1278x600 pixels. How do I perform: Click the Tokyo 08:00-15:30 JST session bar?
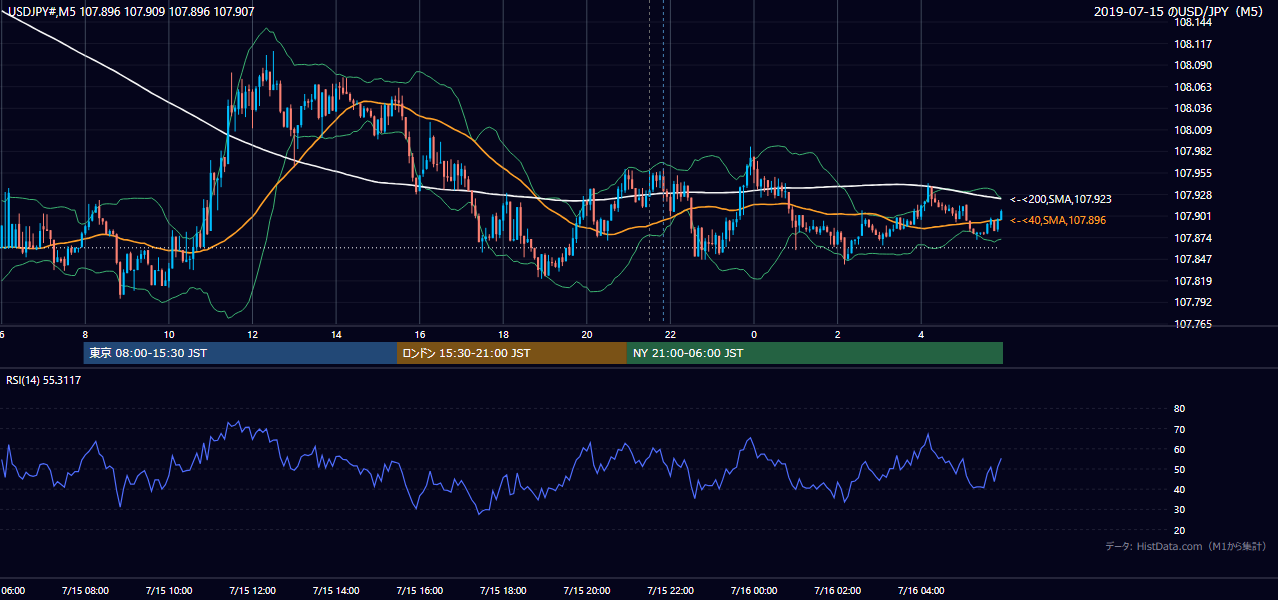click(240, 353)
